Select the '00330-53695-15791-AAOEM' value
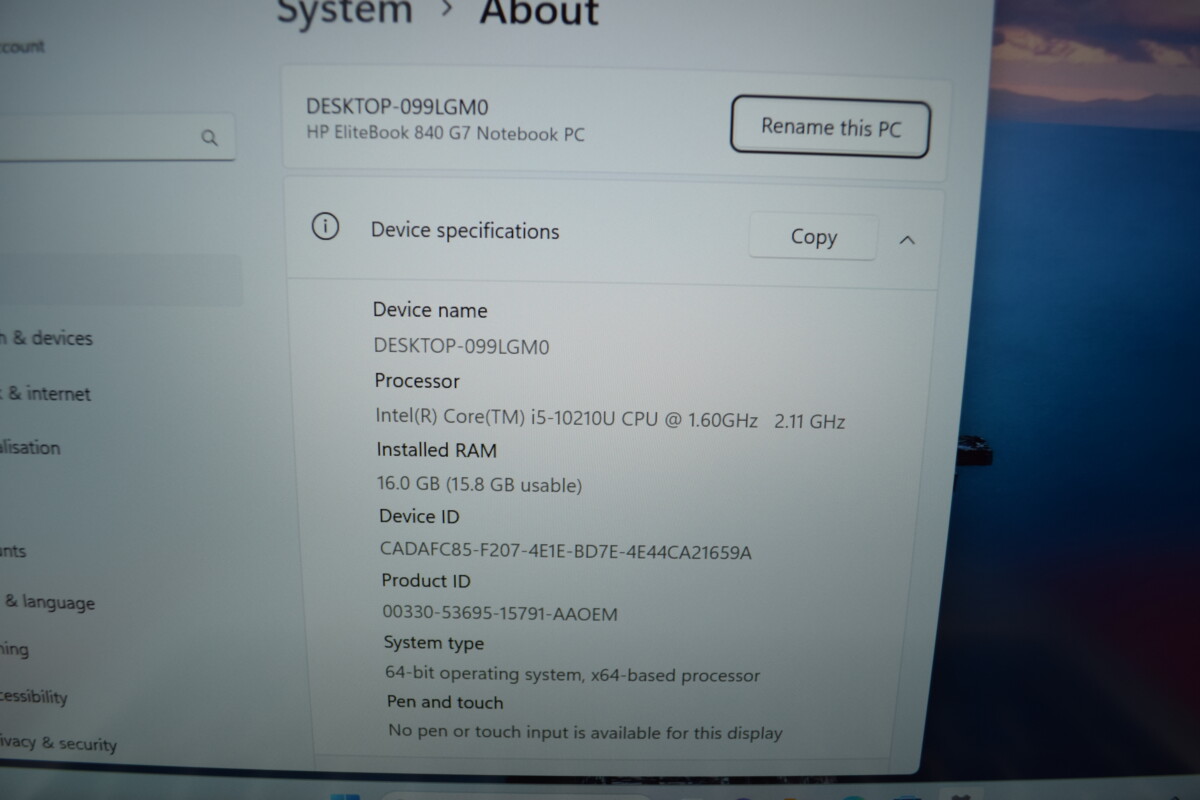 coord(500,613)
